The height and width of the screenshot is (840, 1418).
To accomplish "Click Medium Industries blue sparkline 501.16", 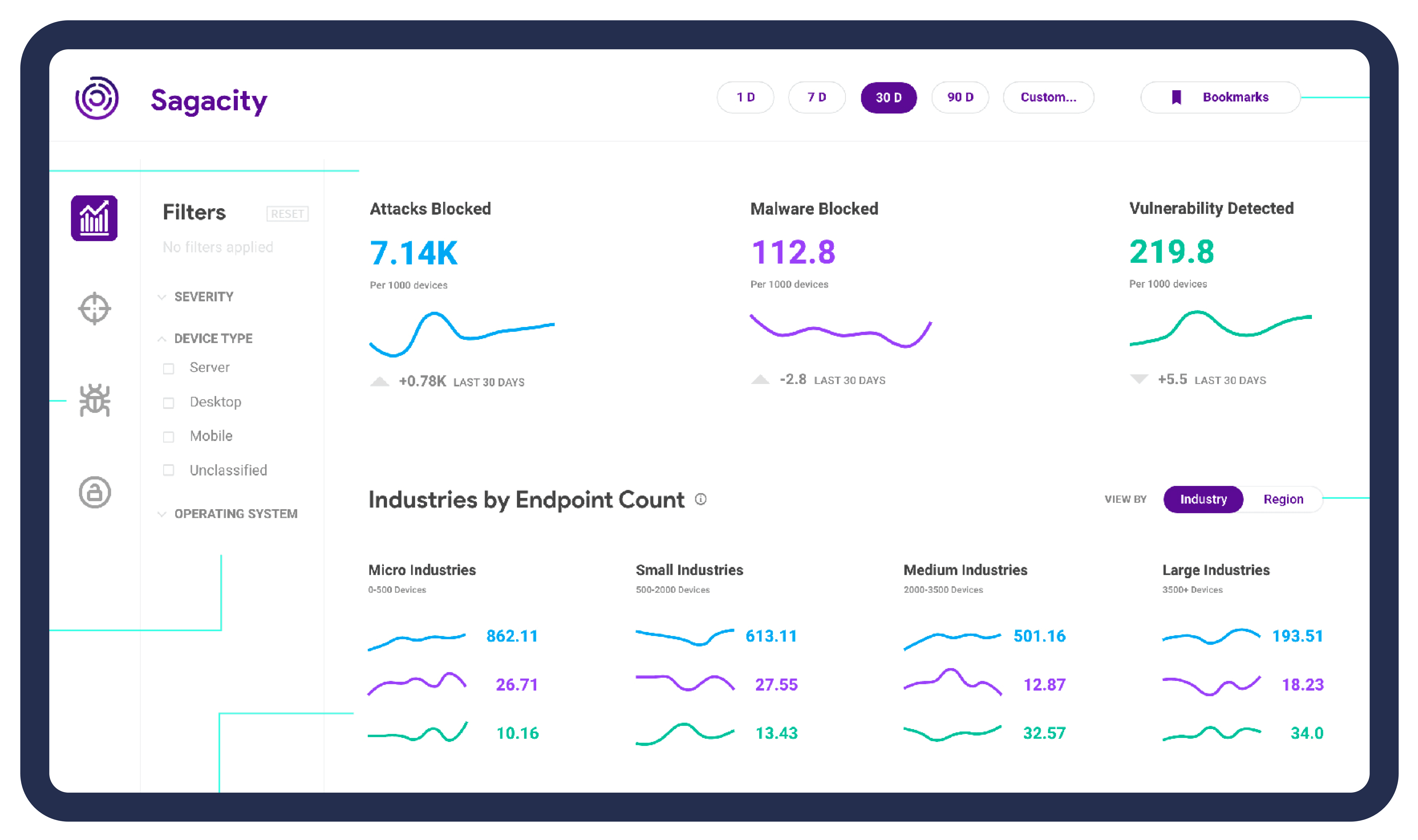I will tap(952, 641).
